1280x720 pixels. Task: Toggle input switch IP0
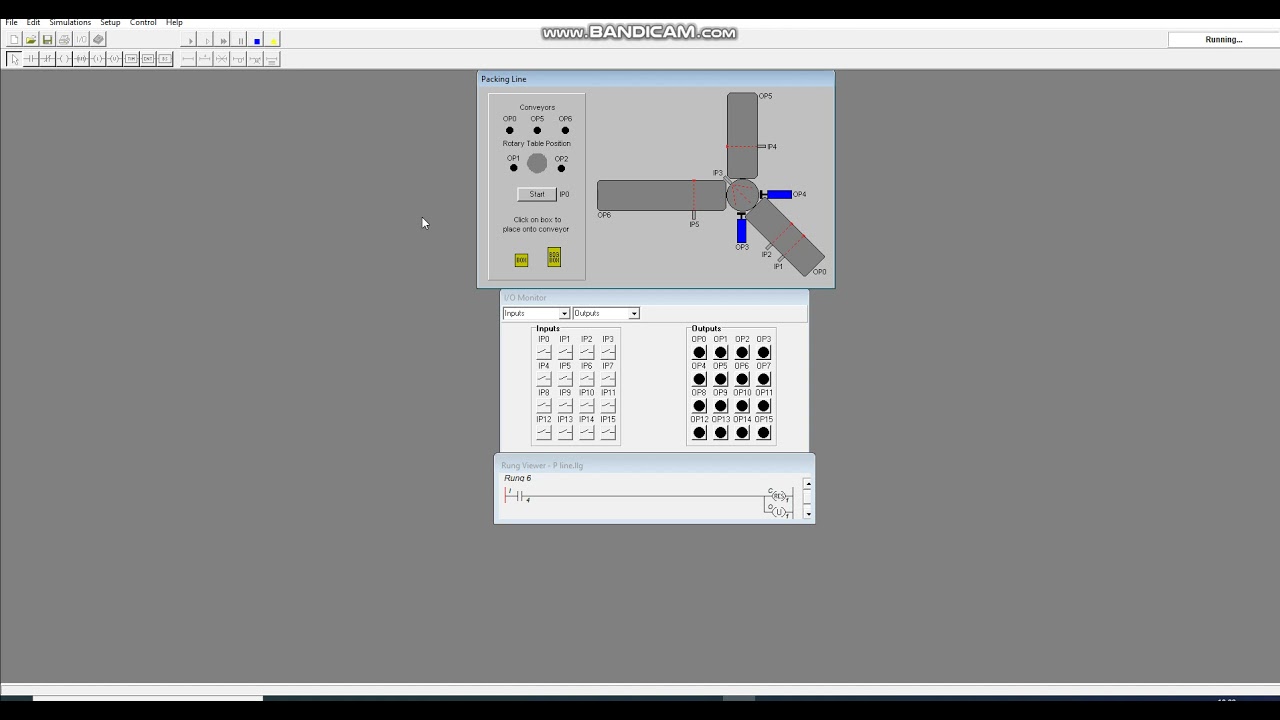click(x=544, y=352)
